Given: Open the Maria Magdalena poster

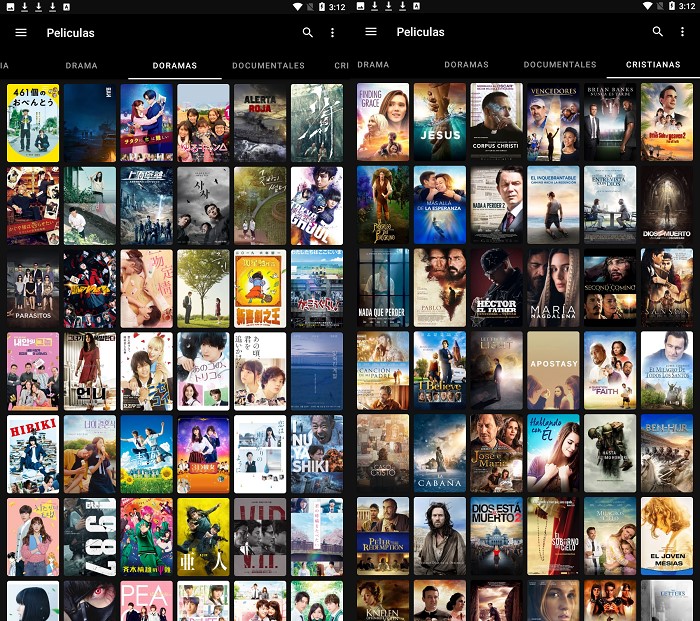Looking at the screenshot, I should pyautogui.click(x=553, y=288).
